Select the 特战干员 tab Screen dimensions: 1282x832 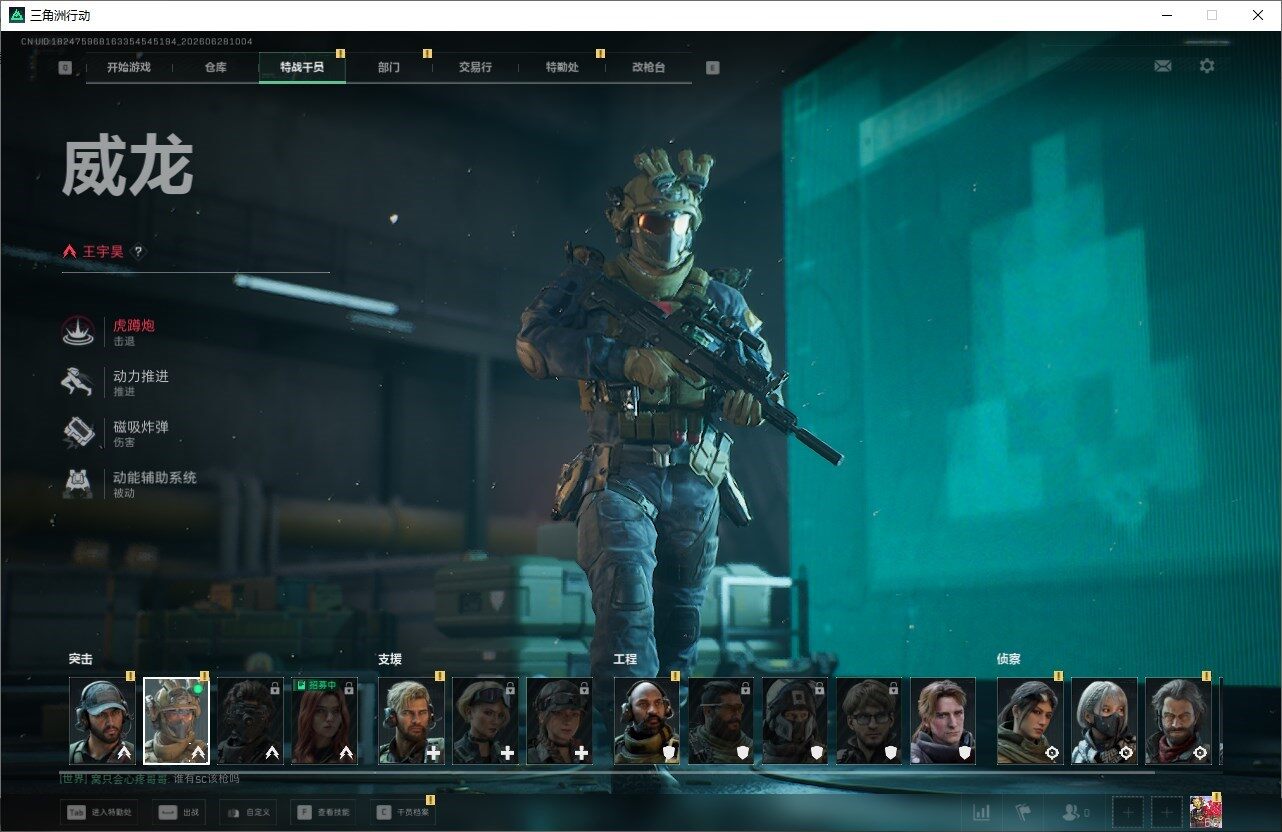click(x=302, y=68)
